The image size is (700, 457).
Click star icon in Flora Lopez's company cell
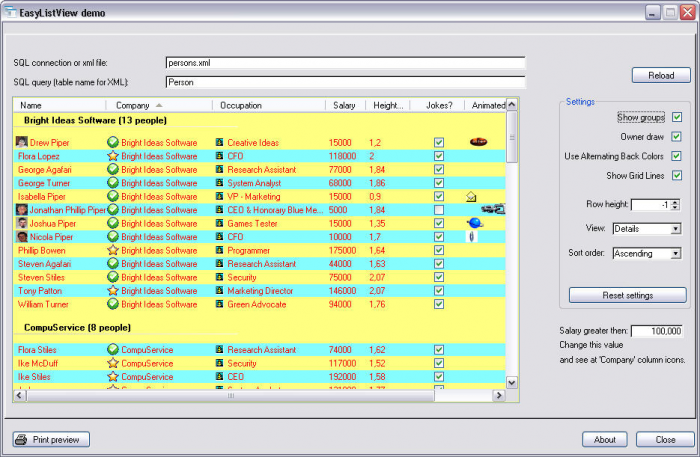(113, 156)
